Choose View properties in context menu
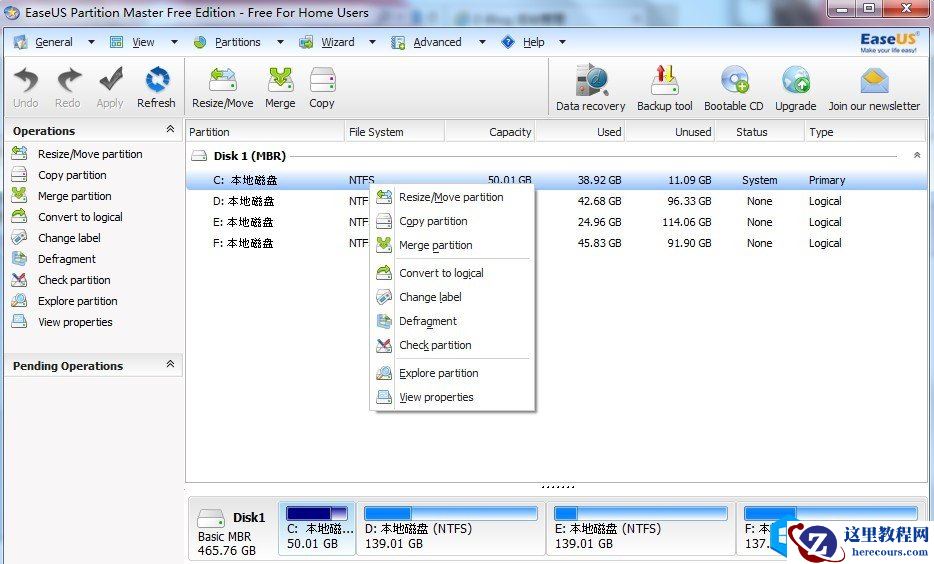Viewport: 934px width, 564px height. pos(452,397)
